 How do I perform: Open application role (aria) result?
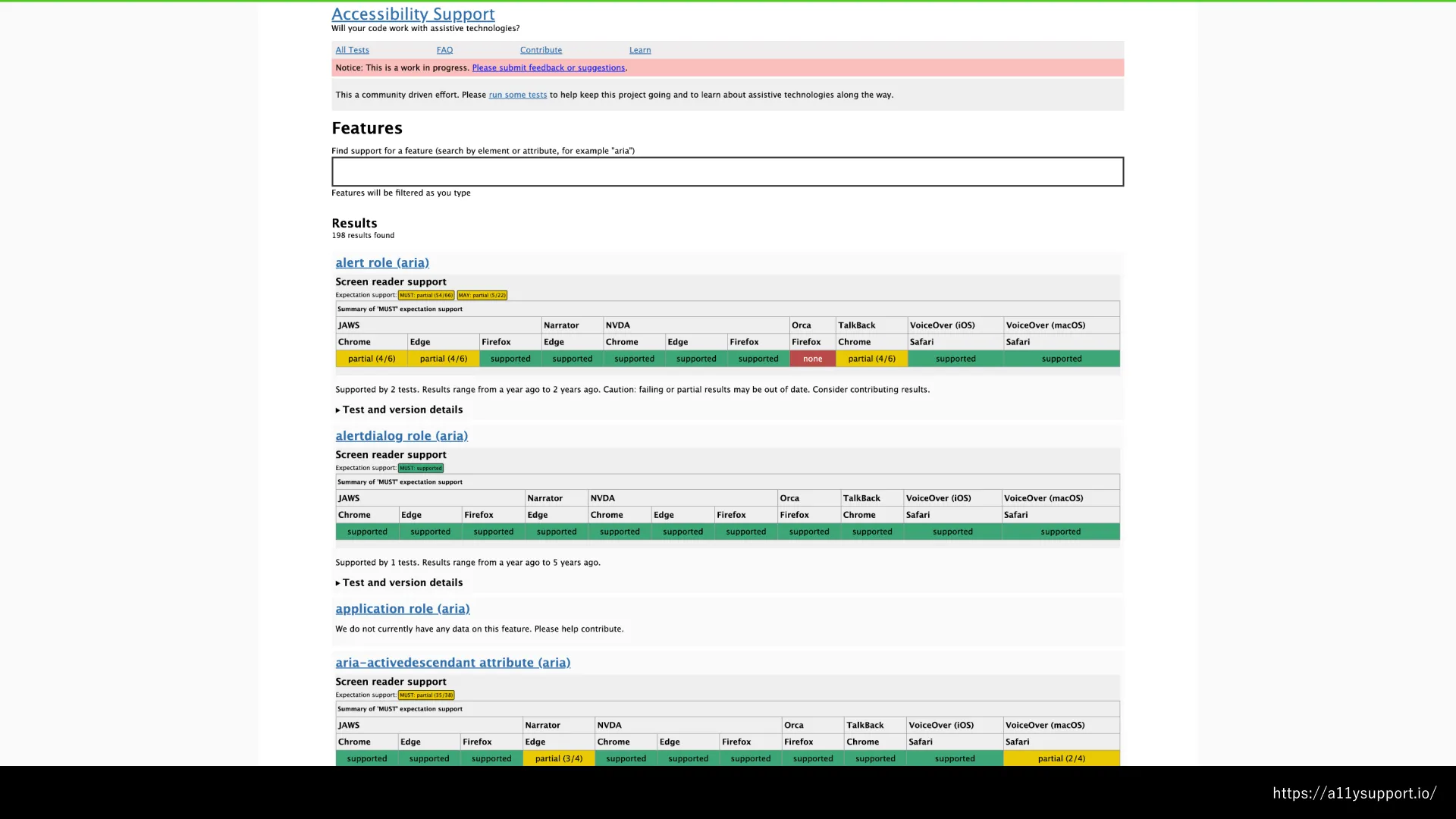pos(402,608)
